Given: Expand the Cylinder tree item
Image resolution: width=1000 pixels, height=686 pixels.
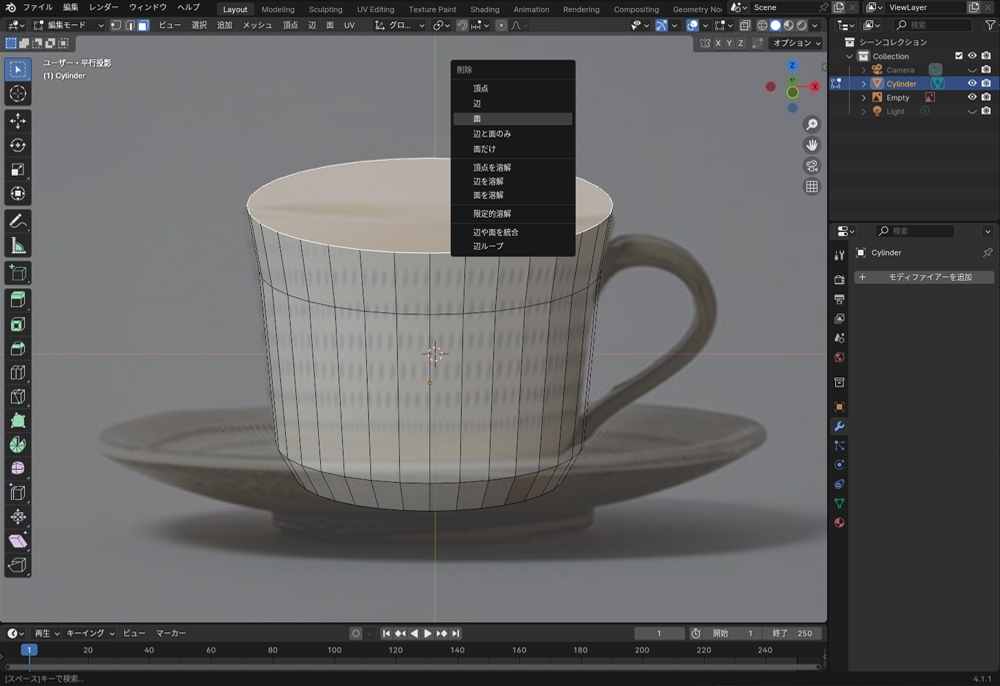Looking at the screenshot, I should point(864,84).
